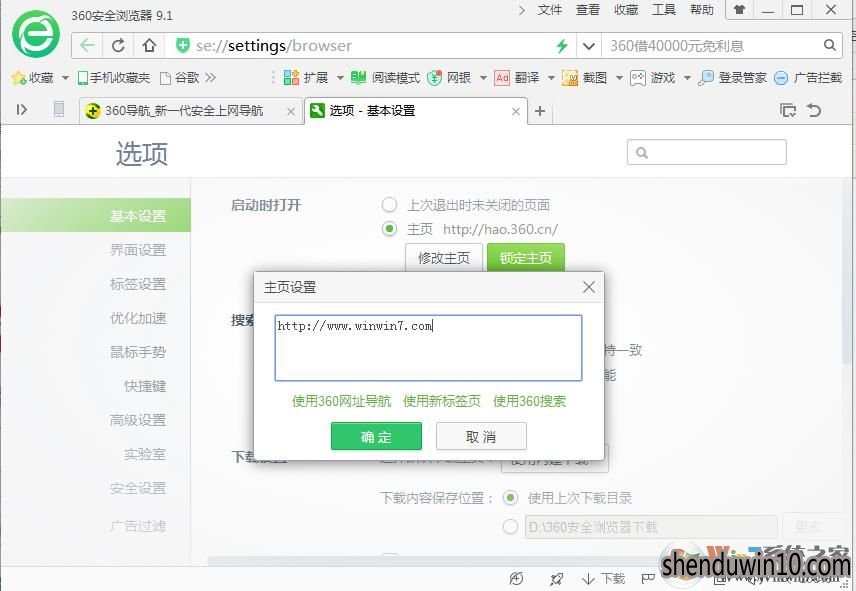Click 锁定主页 button

point(526,258)
